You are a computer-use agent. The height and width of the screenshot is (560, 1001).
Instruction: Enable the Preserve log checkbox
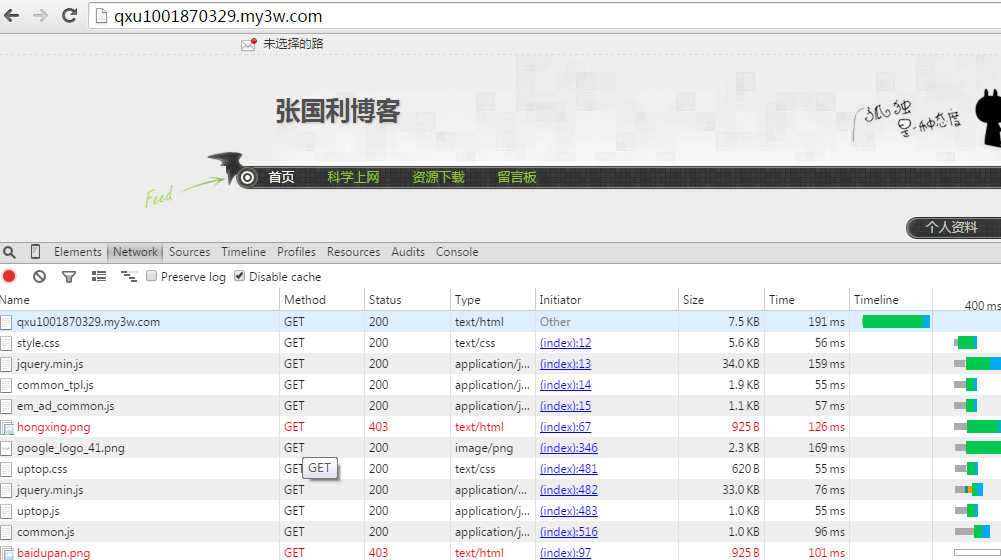pyautogui.click(x=151, y=277)
